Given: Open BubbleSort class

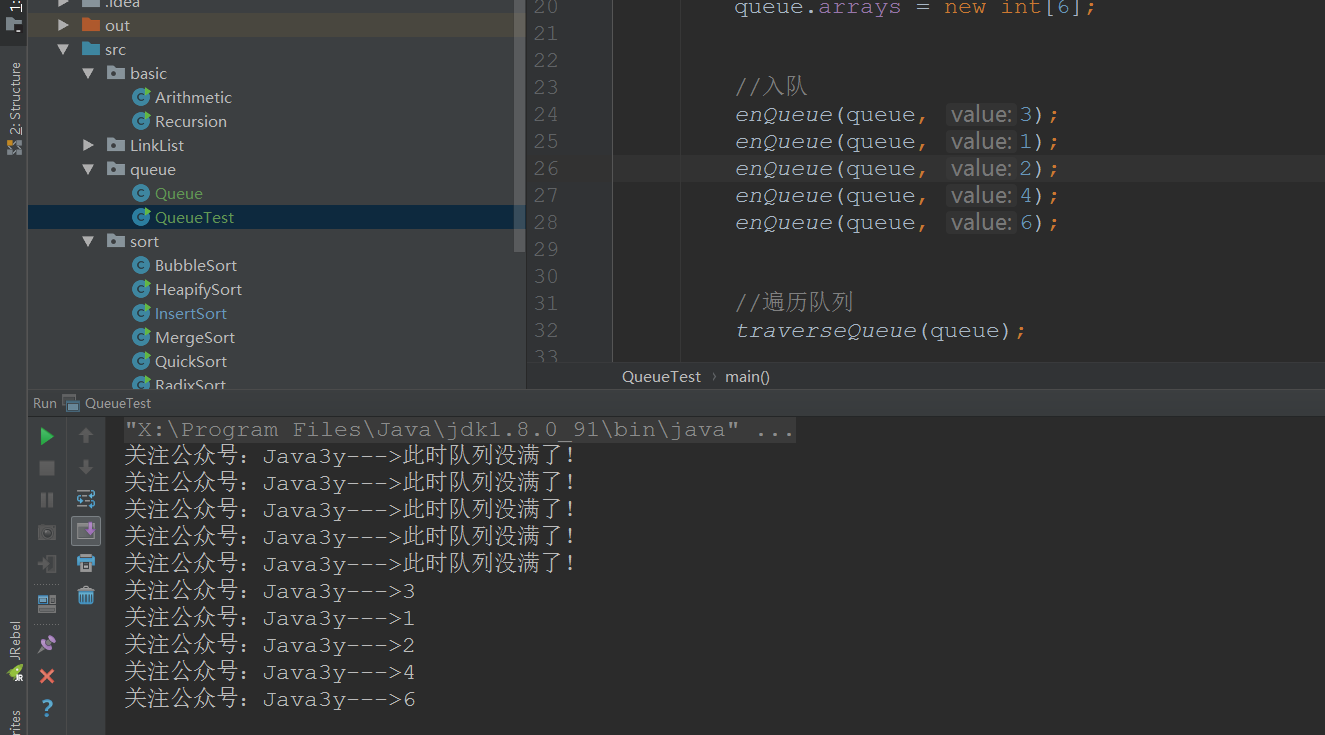Looking at the screenshot, I should pos(196,265).
